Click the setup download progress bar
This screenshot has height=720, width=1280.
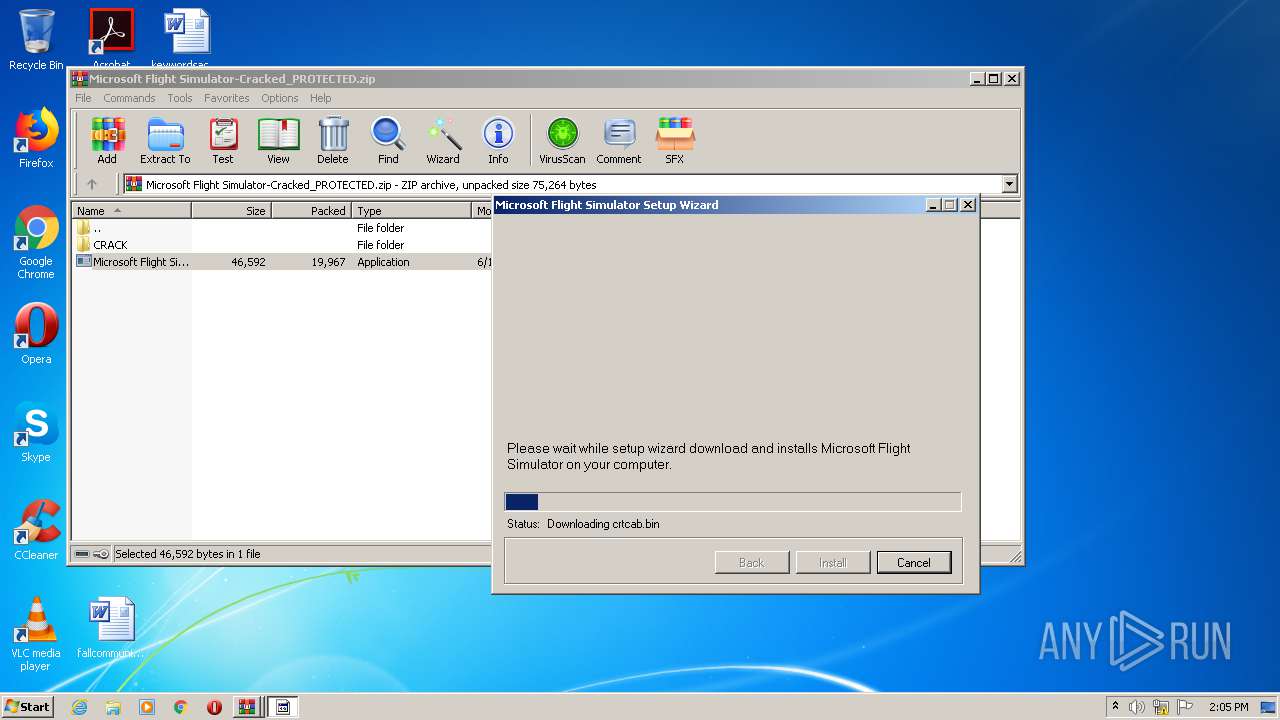pyautogui.click(x=733, y=502)
